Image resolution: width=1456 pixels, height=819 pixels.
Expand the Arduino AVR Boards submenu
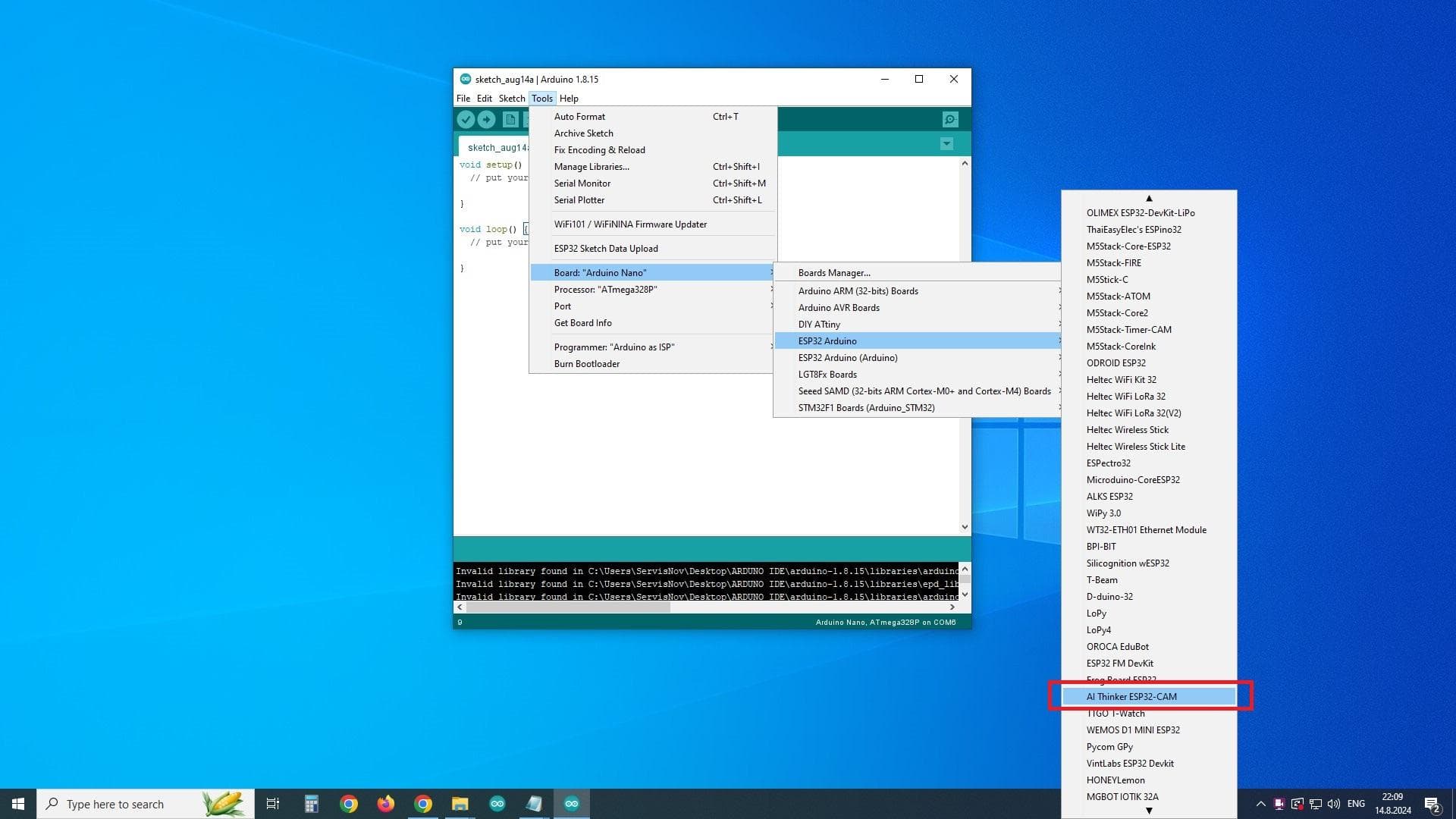point(839,308)
